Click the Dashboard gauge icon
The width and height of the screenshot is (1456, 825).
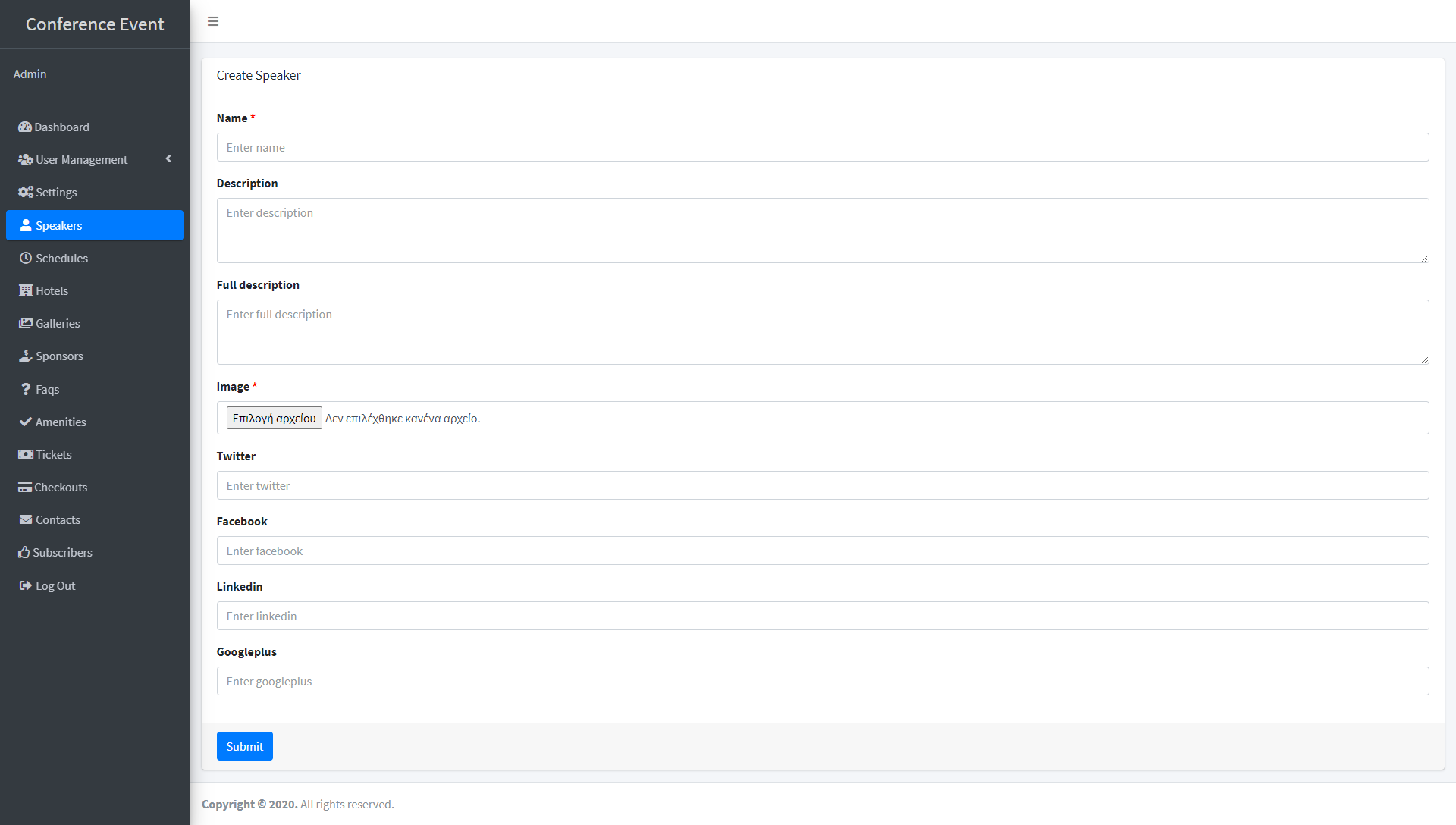(25, 127)
